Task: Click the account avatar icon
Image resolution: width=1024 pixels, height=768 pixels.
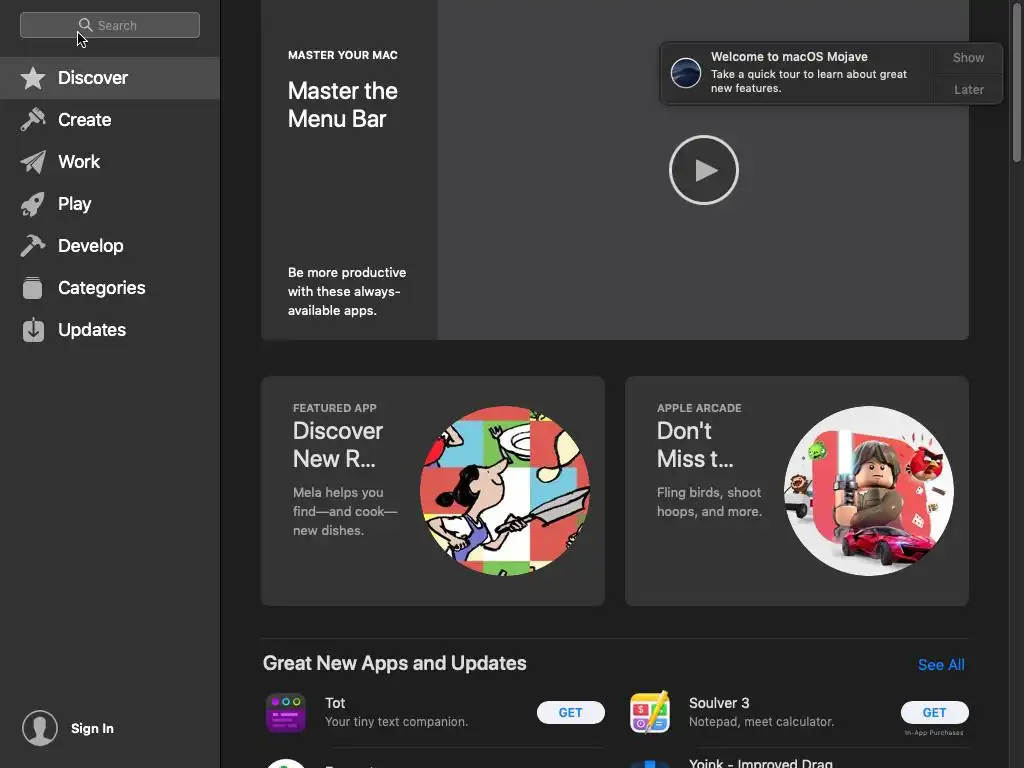Action: (x=40, y=728)
